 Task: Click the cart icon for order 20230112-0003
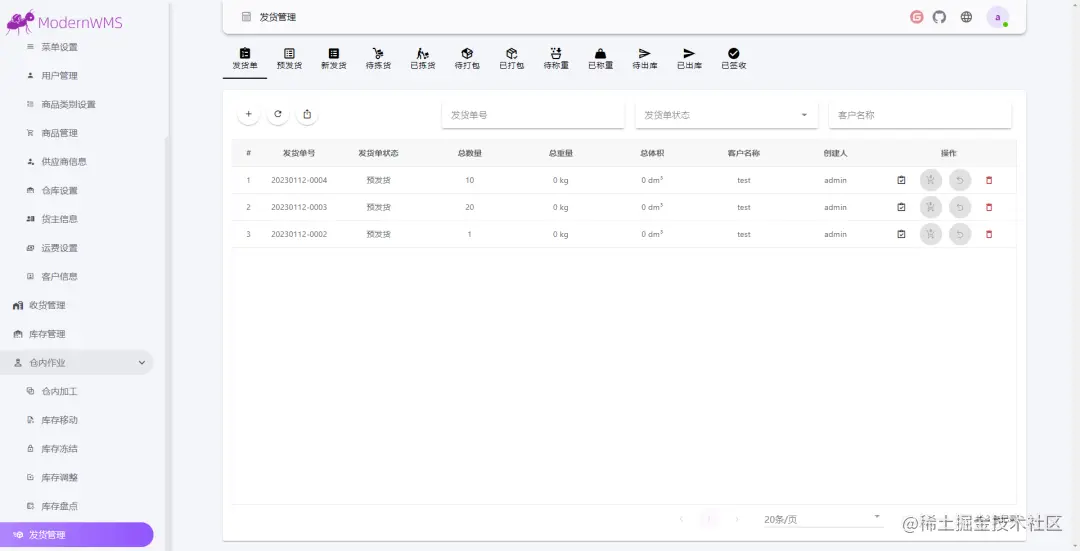(x=931, y=207)
